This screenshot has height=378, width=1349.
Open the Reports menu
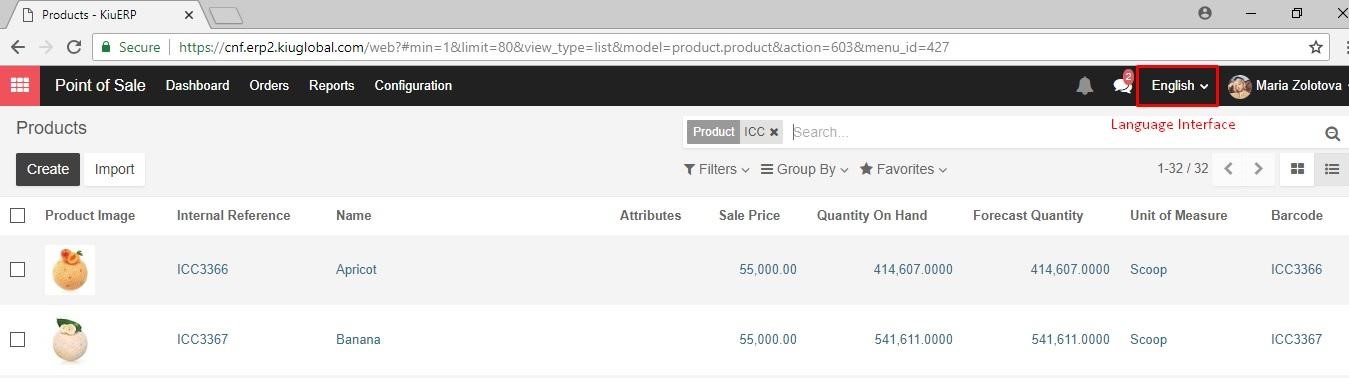(331, 85)
